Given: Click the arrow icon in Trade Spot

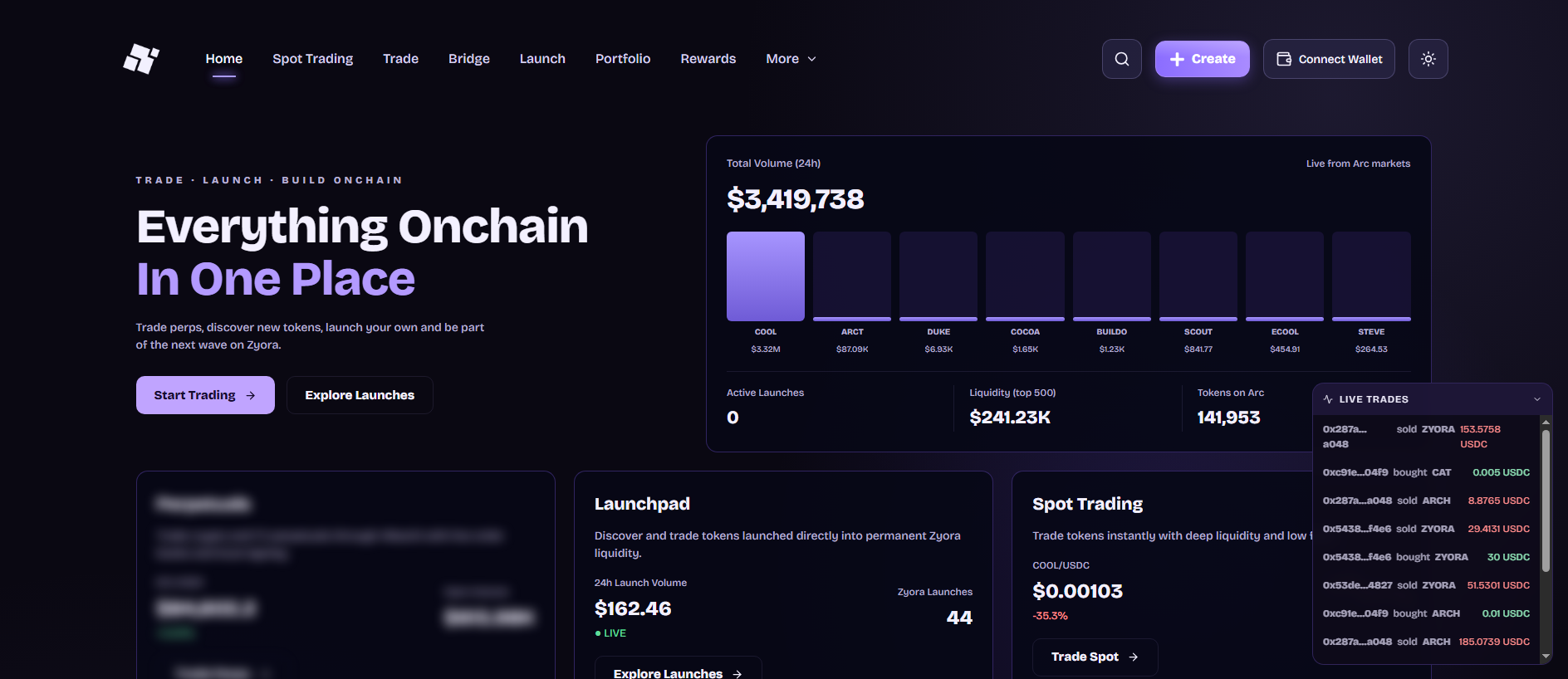Looking at the screenshot, I should pos(1133,657).
